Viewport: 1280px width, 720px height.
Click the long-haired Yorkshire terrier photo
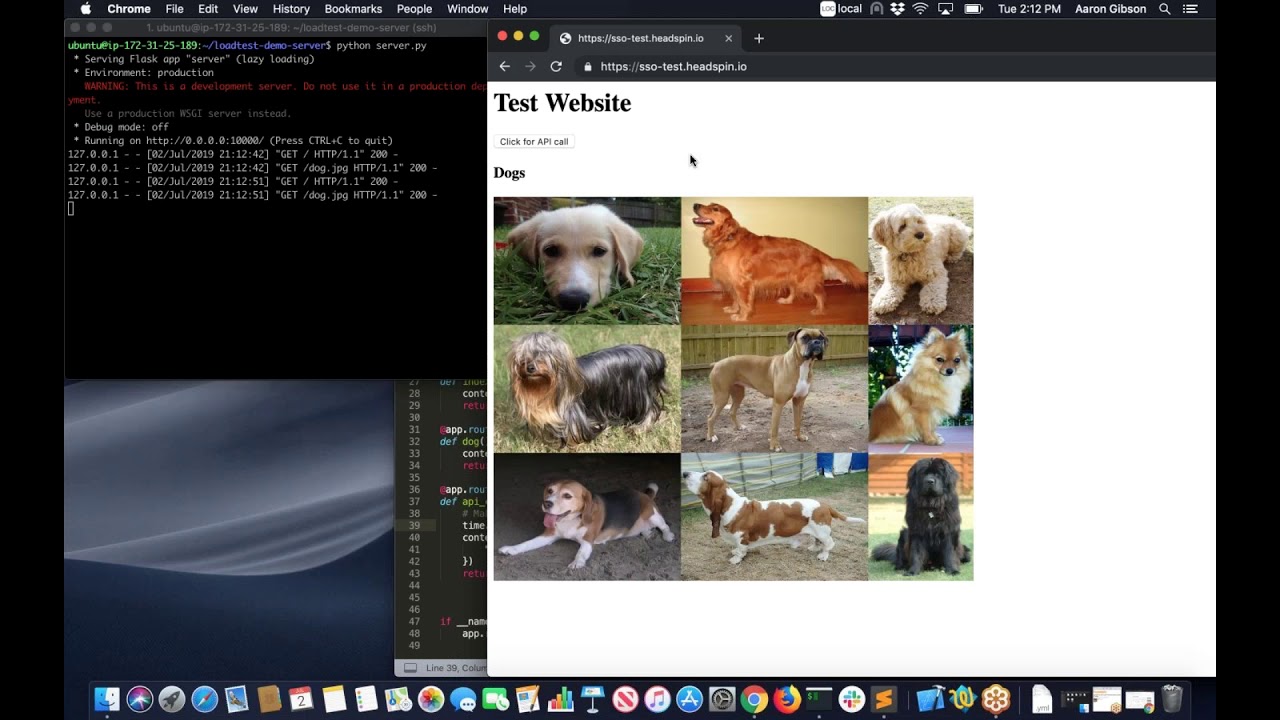pos(587,389)
